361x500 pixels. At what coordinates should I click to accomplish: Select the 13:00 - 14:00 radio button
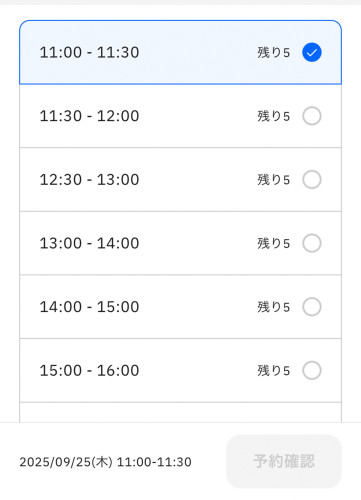coord(312,243)
